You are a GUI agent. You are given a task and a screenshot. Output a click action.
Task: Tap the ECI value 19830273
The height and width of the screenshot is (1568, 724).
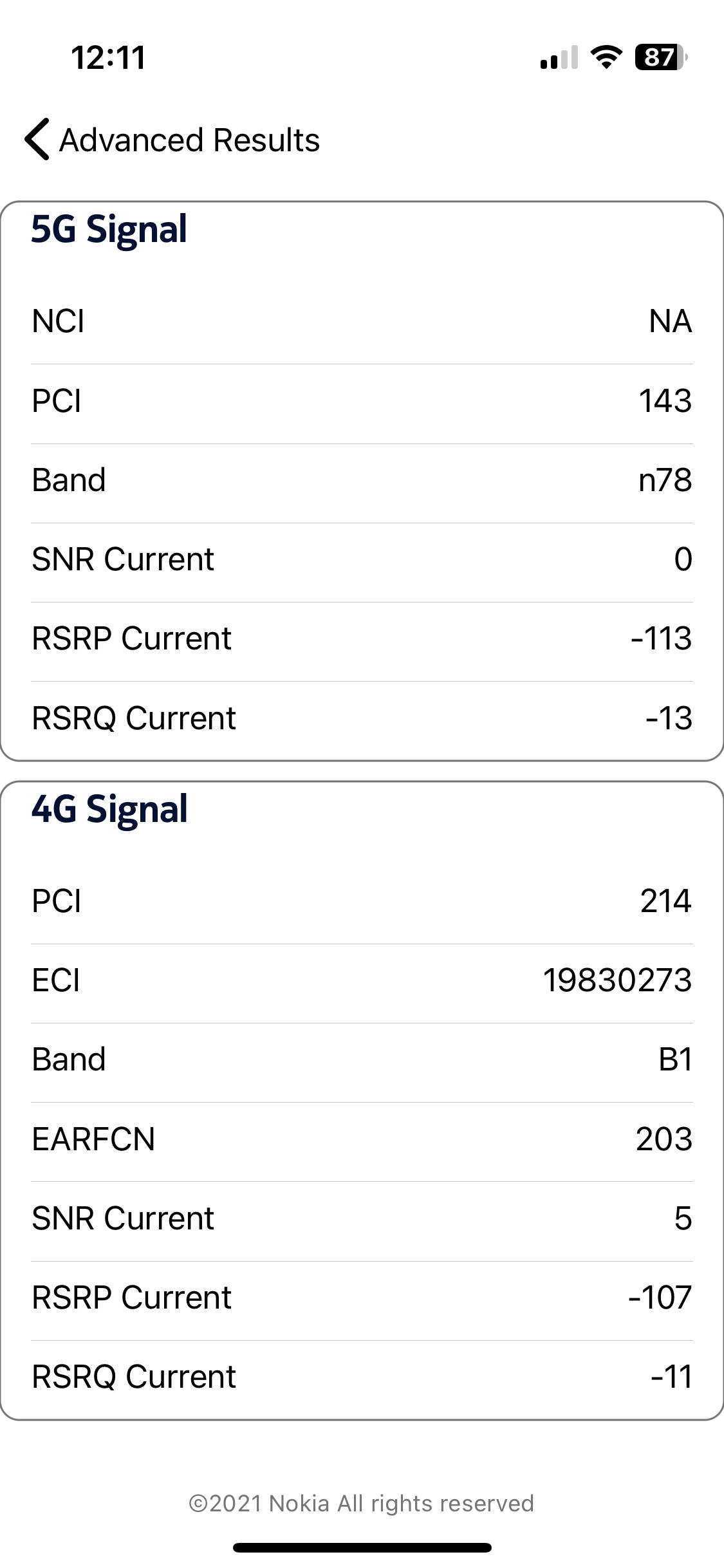tap(617, 980)
